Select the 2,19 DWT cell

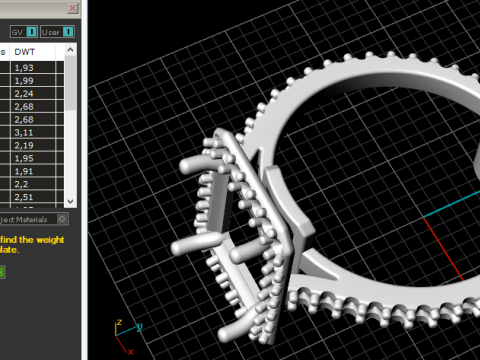[x=32, y=145]
